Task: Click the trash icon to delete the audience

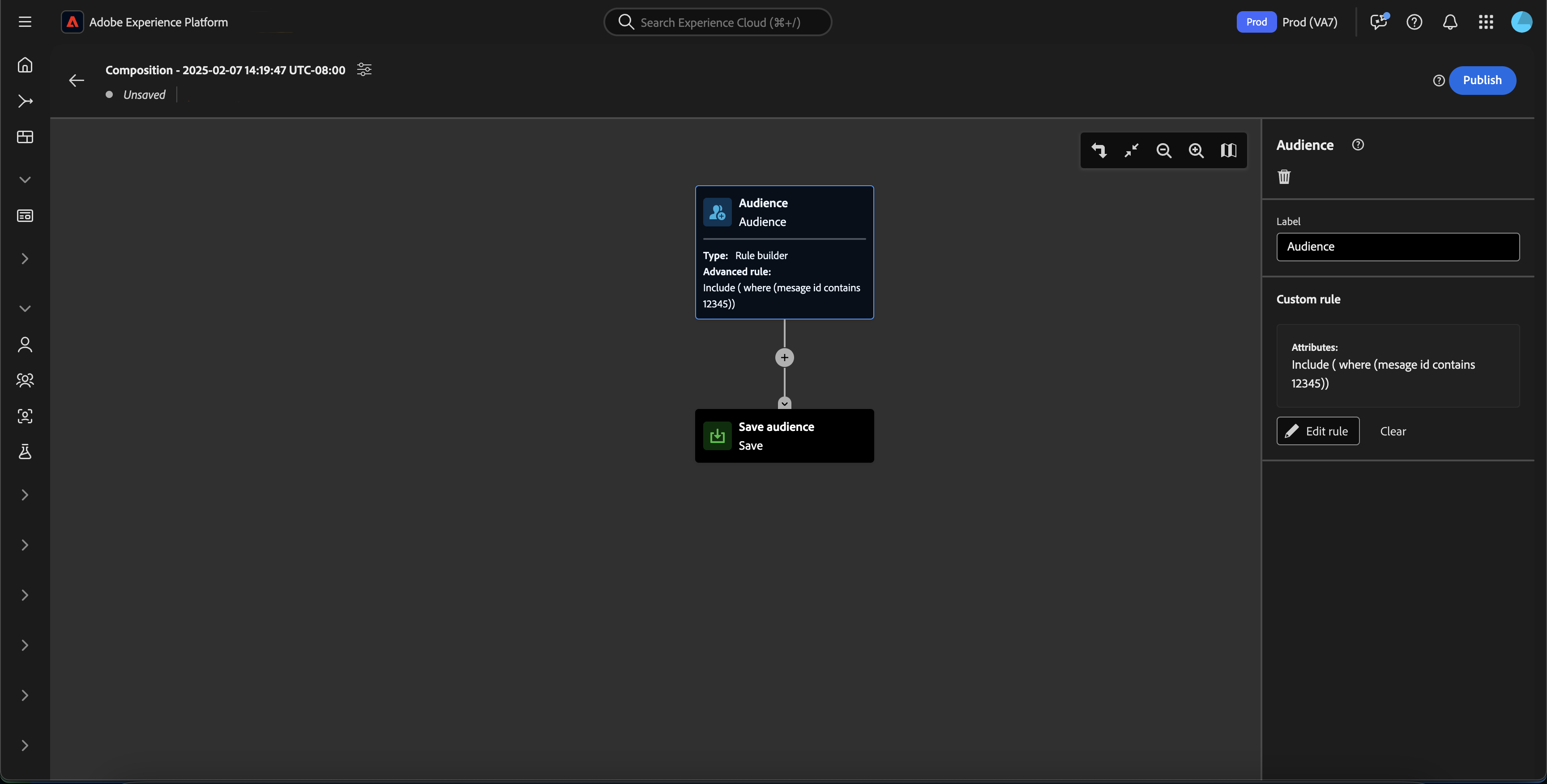Action: [x=1284, y=176]
